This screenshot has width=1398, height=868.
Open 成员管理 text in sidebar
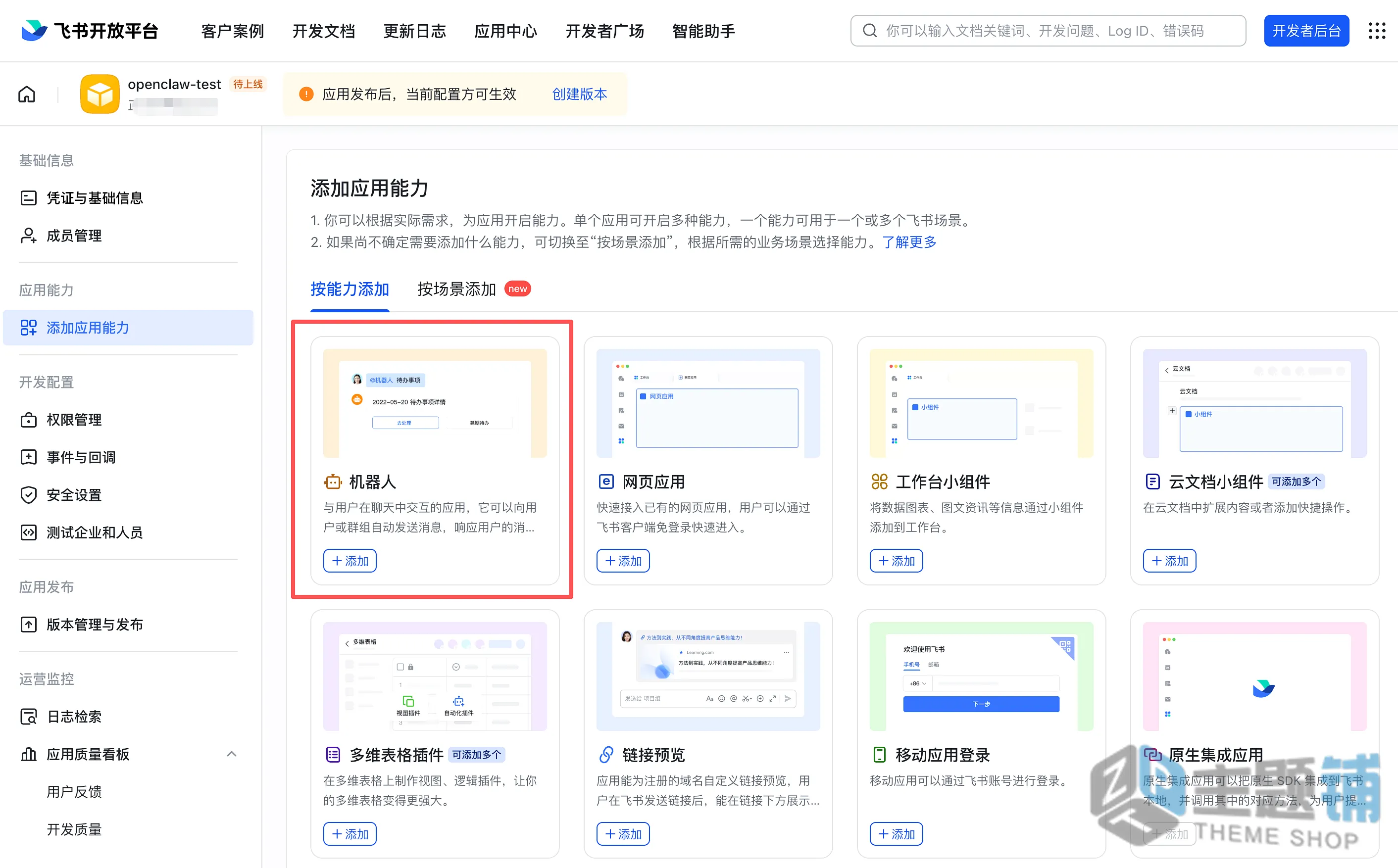[74, 236]
